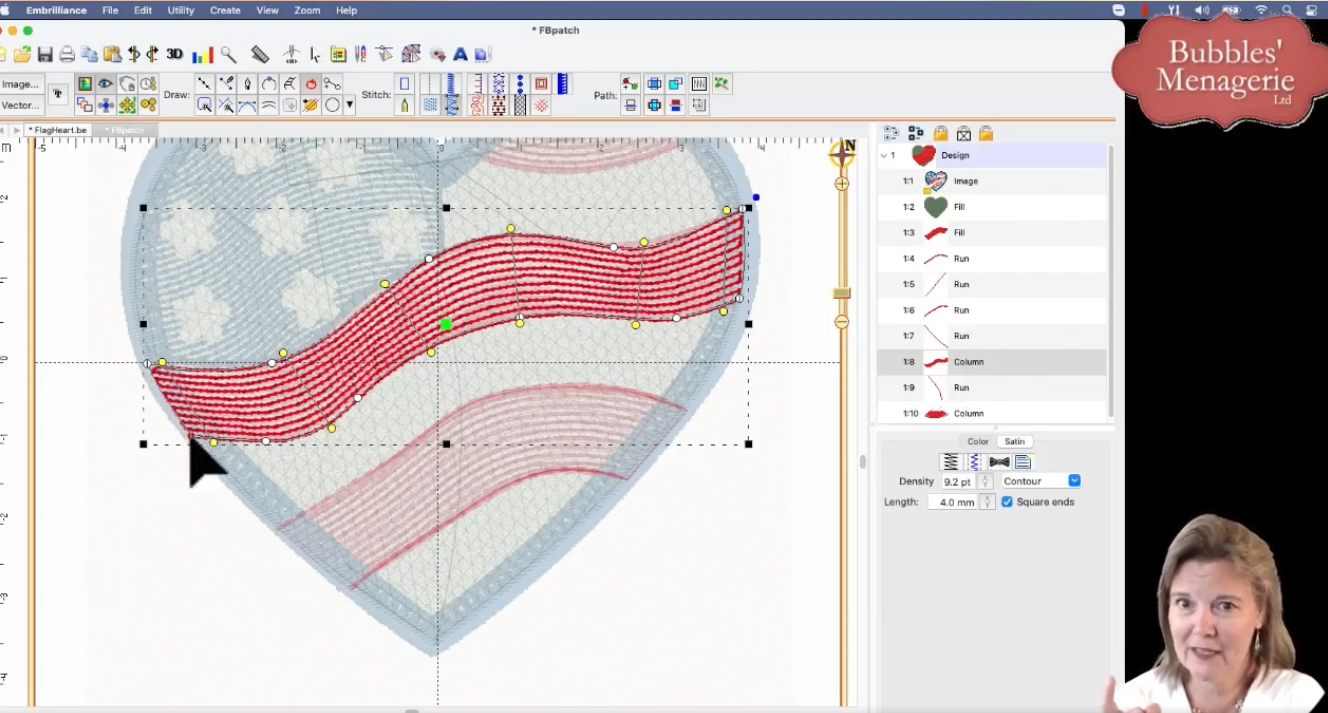Toggle the 3D view icon
The height and width of the screenshot is (713, 1328).
pyautogui.click(x=175, y=54)
